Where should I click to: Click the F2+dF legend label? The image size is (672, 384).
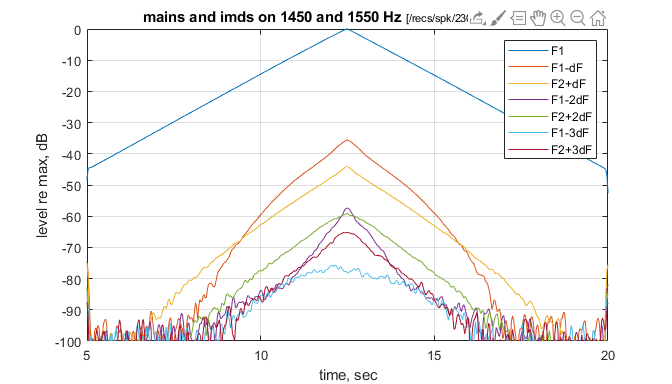click(x=568, y=84)
